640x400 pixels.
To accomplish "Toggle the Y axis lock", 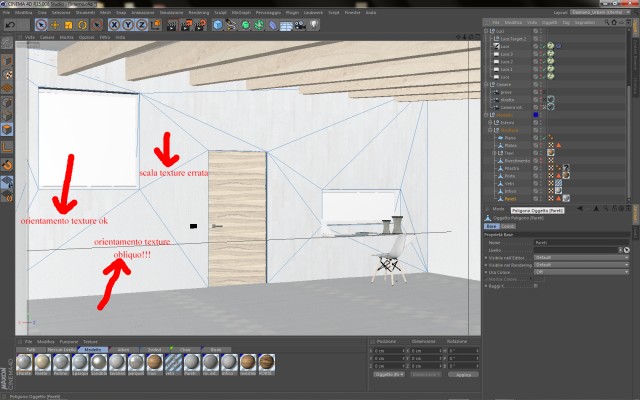I will pyautogui.click(x=128, y=25).
